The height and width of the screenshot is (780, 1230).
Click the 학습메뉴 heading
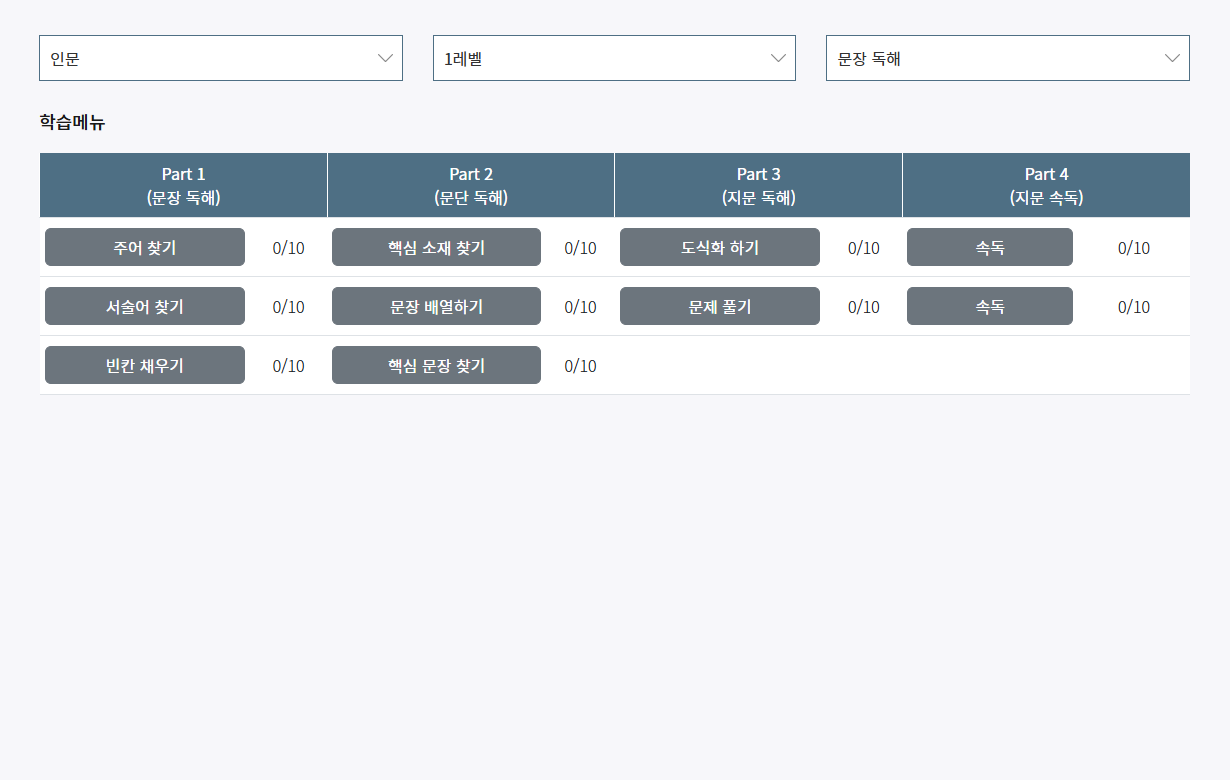coord(72,122)
